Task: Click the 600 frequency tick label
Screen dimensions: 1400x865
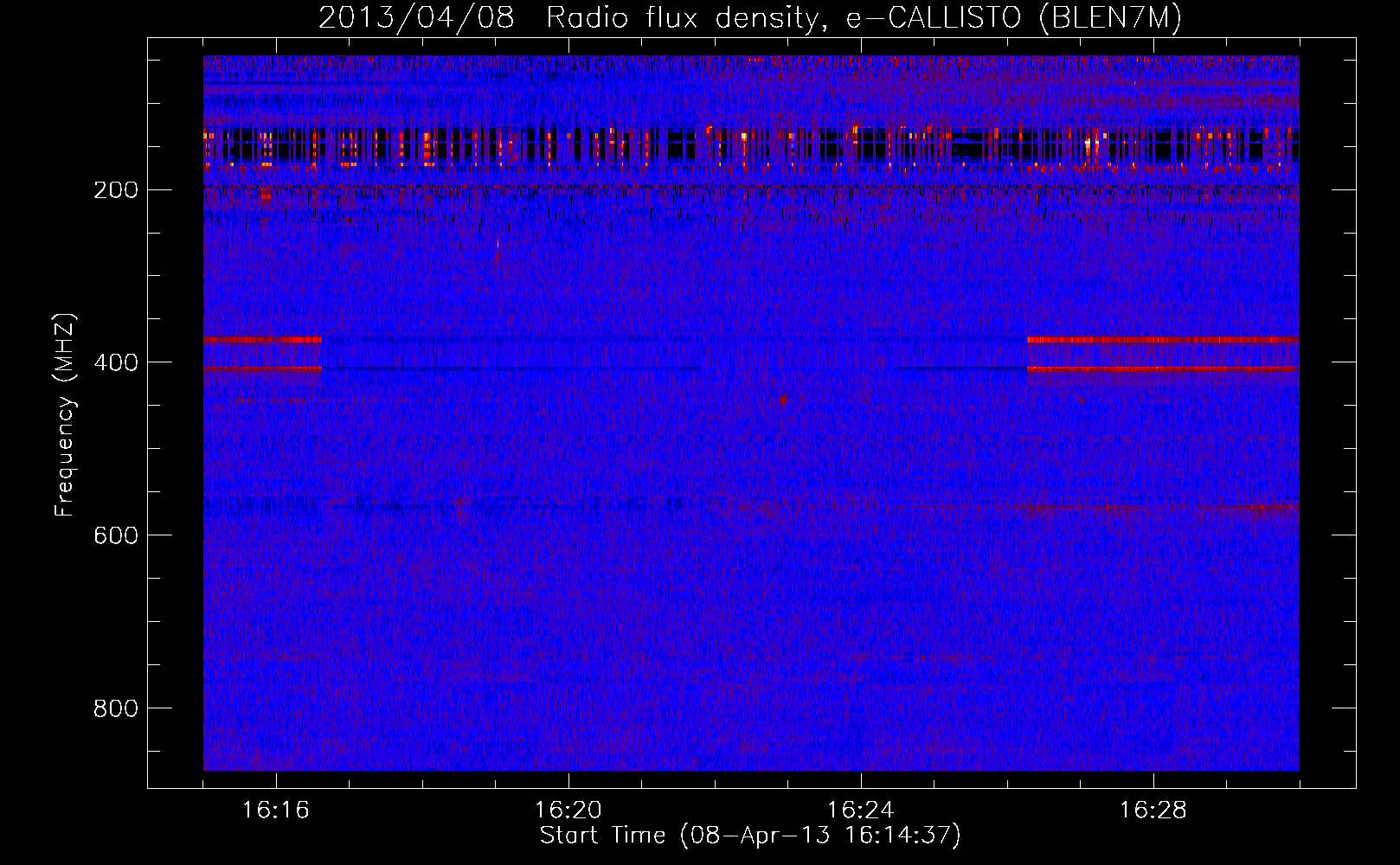Action: 115,536
